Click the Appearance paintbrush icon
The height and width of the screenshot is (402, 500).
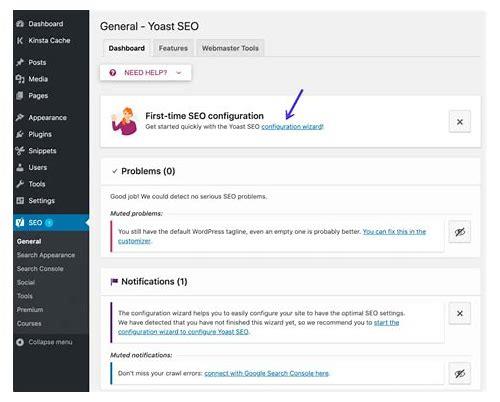pos(20,118)
